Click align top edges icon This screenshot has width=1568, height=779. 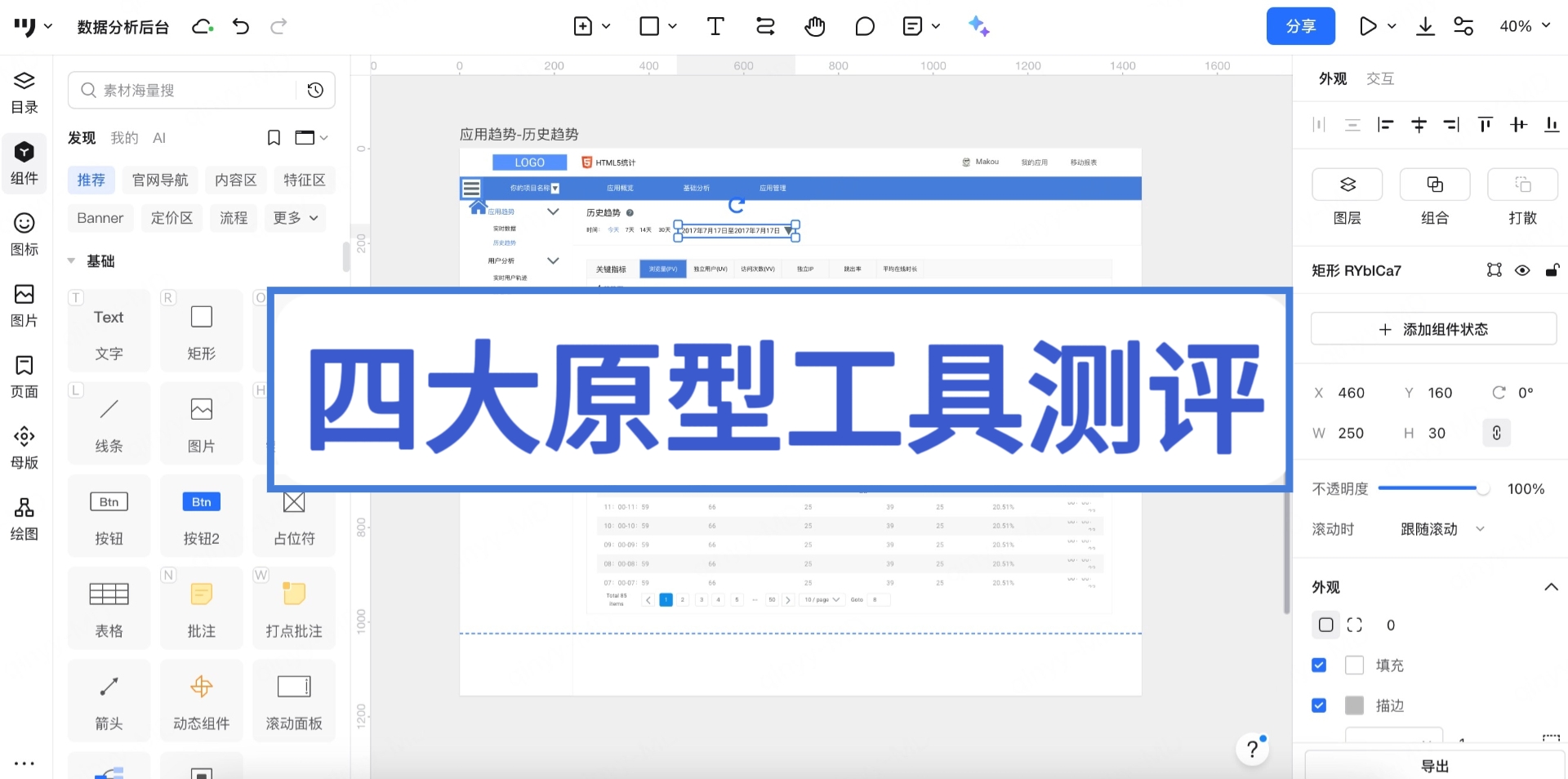click(x=1485, y=124)
